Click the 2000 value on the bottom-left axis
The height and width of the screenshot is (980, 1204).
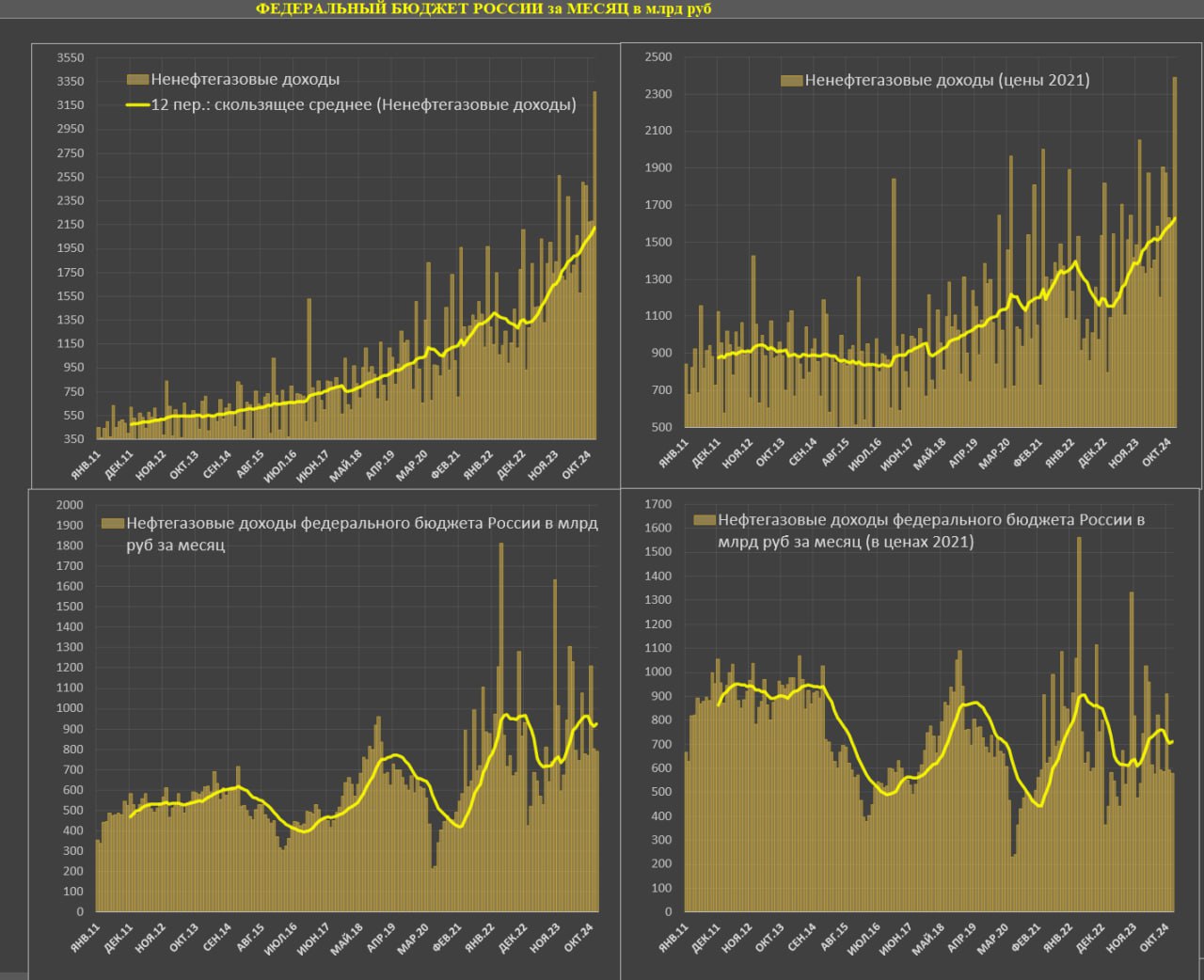pyautogui.click(x=71, y=505)
